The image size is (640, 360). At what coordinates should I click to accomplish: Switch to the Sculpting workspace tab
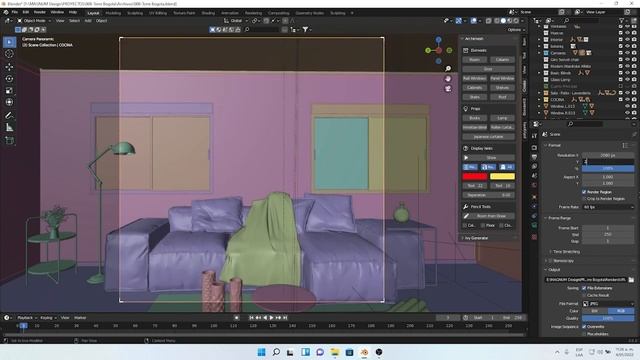click(x=135, y=13)
